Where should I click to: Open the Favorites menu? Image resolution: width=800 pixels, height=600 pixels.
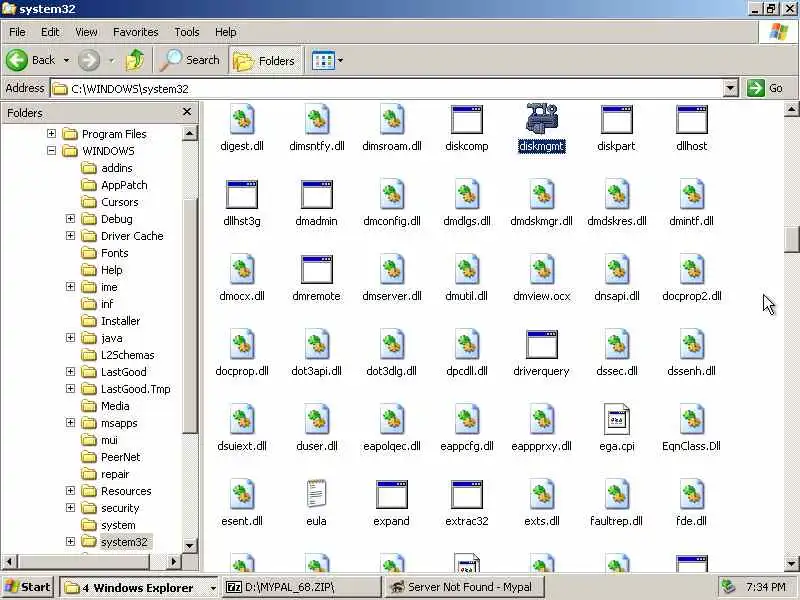136,32
